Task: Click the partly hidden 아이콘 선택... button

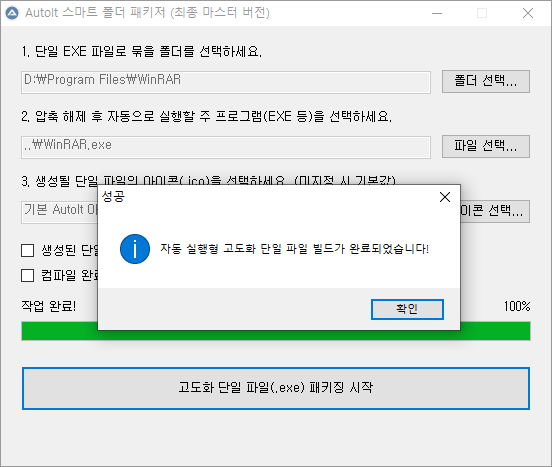Action: point(495,211)
